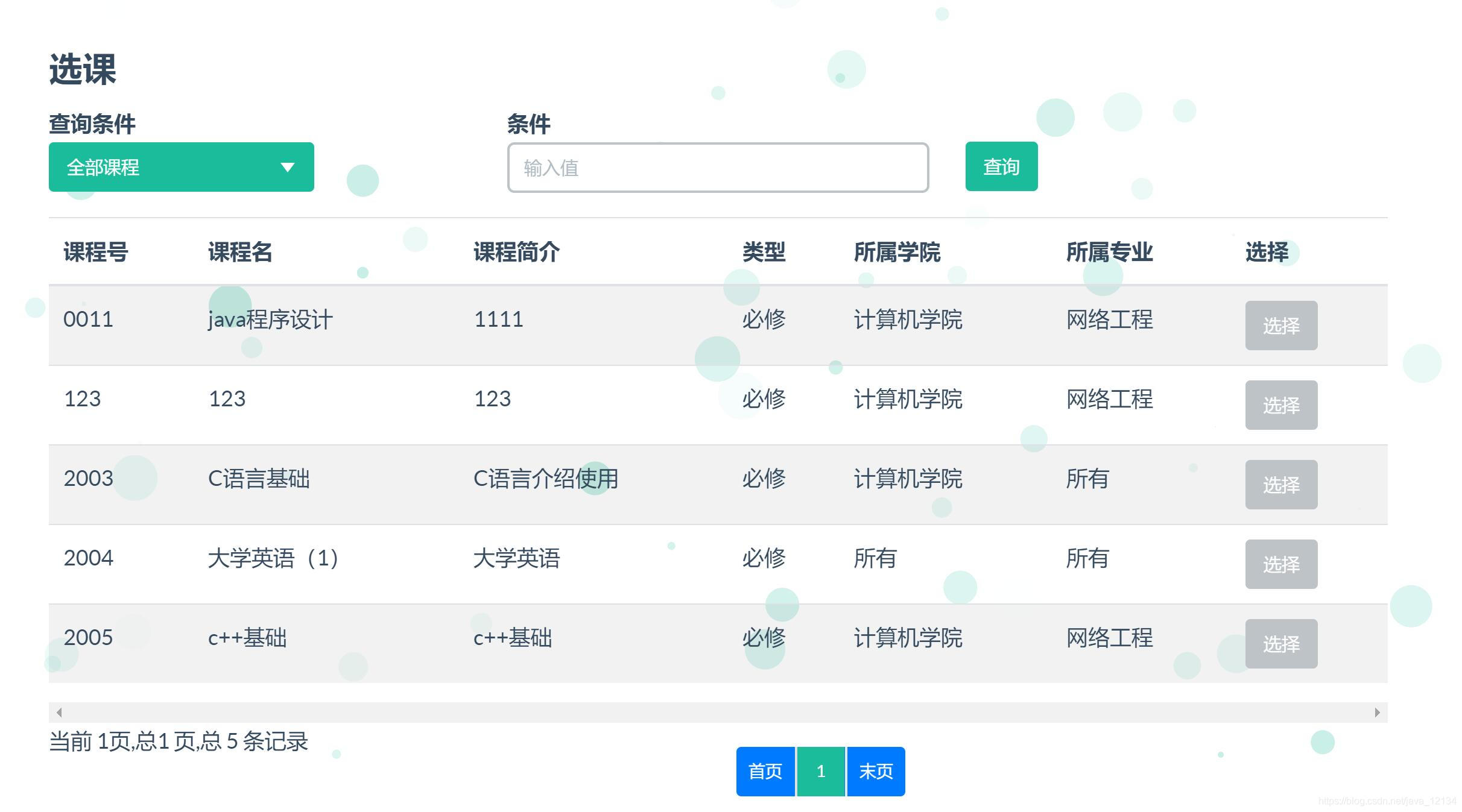Click the green 查询 button
The width and height of the screenshot is (1462, 812).
coord(1001,166)
